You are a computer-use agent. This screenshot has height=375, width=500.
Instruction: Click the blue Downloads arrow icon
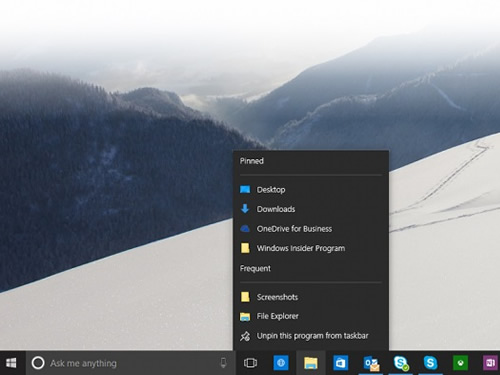tap(245, 209)
